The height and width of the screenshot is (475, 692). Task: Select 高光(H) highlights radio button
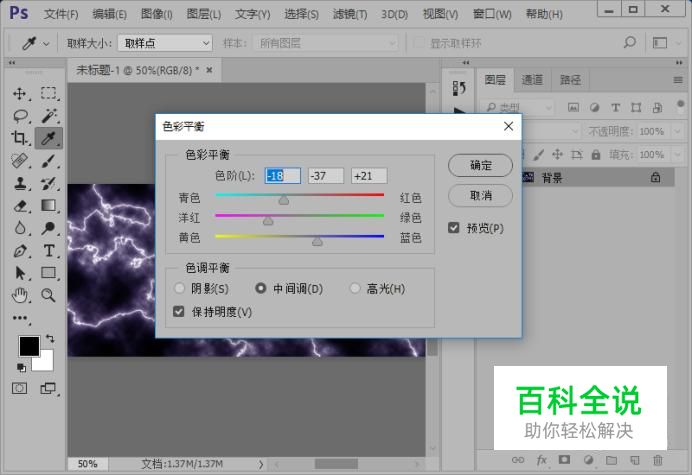(x=355, y=289)
